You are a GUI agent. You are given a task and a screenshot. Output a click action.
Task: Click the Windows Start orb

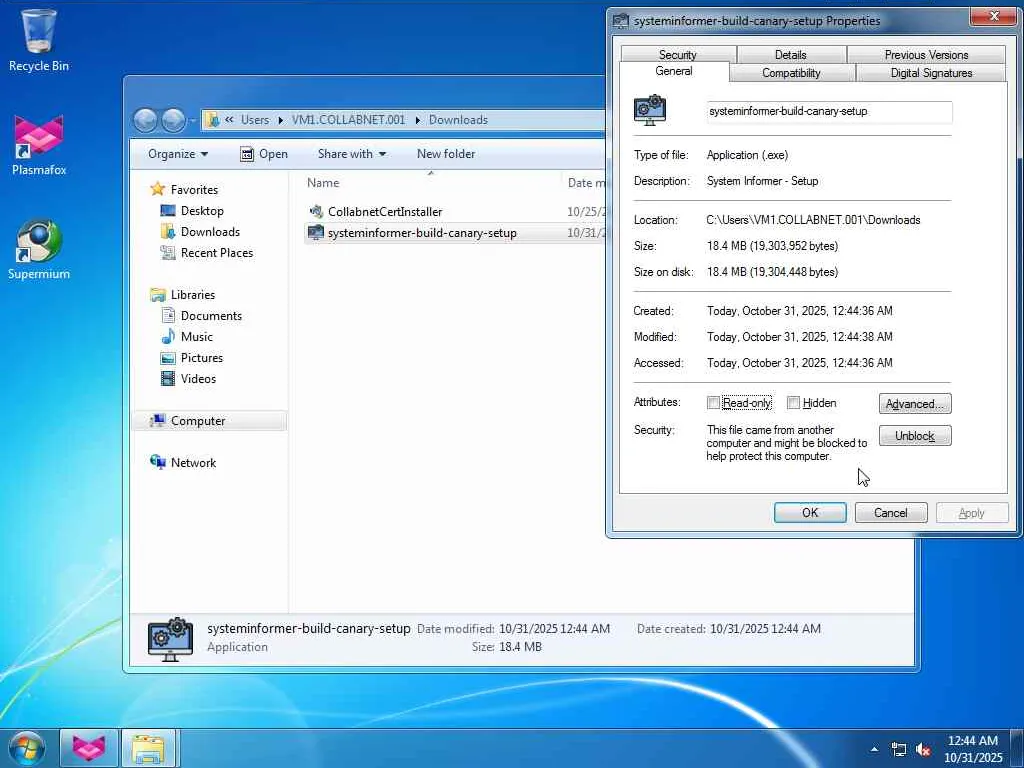(27, 748)
